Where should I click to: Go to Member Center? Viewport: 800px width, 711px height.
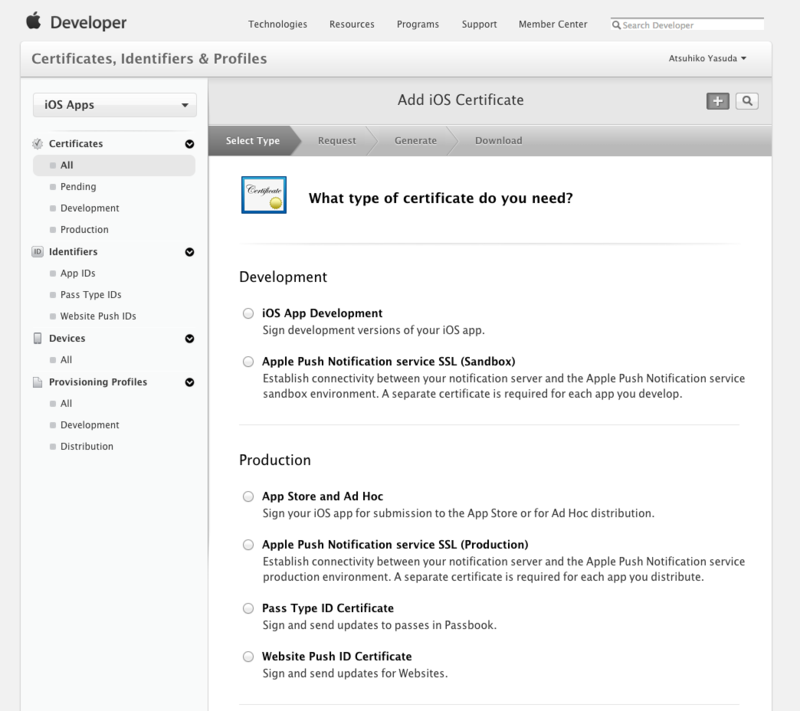pos(553,24)
